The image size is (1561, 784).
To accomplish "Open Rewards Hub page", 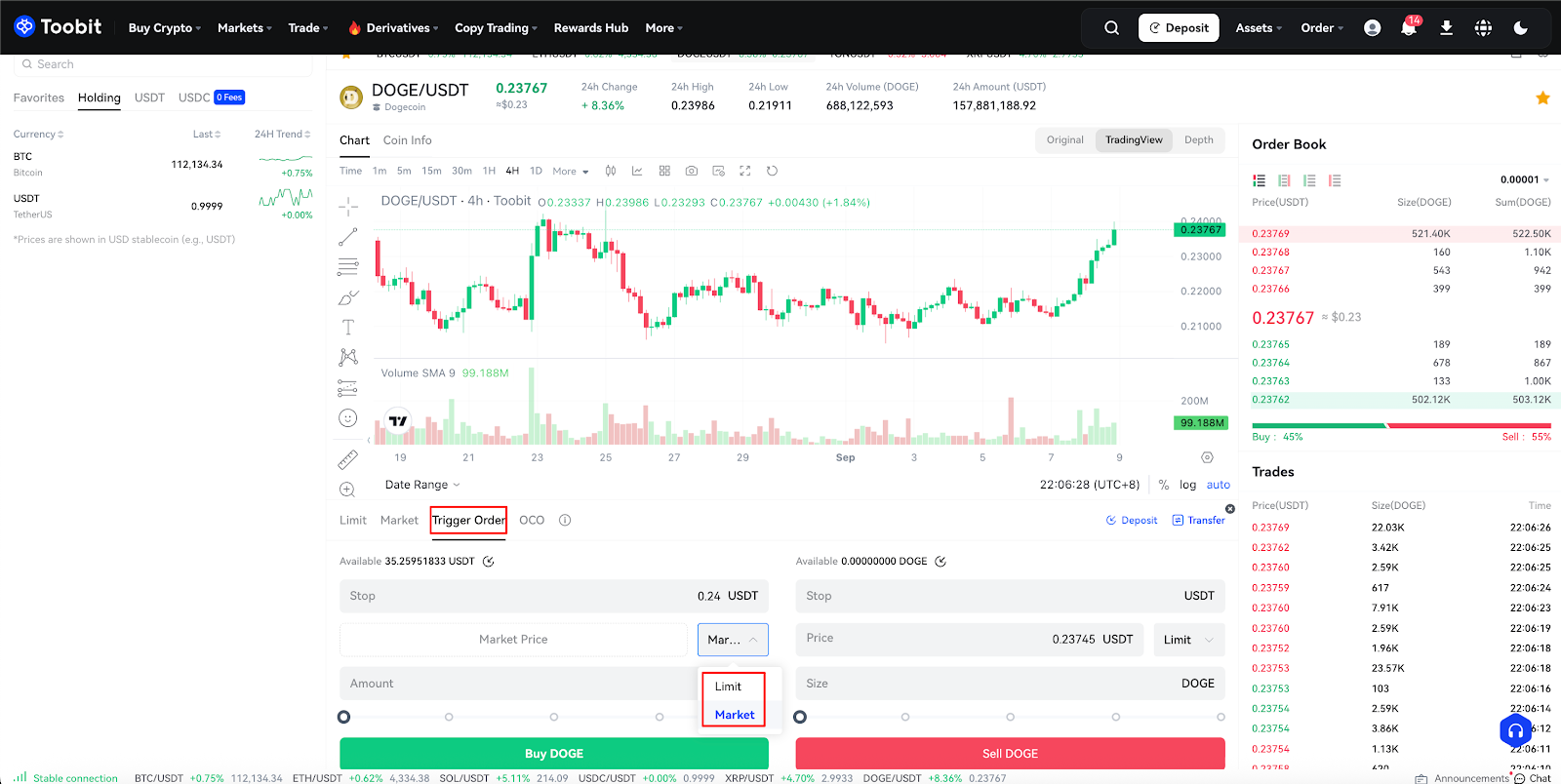I will 591,28.
